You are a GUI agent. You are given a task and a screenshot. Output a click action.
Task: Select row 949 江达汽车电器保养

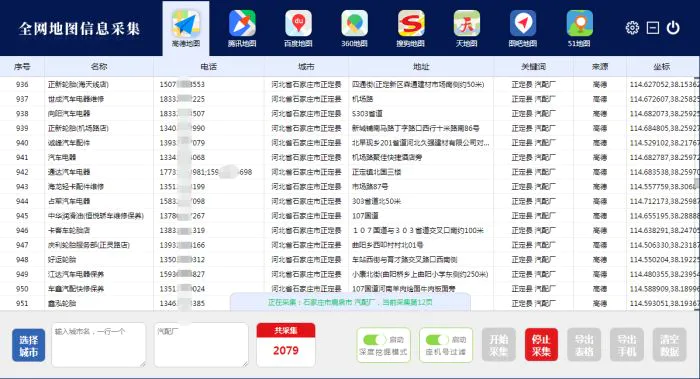(350, 274)
